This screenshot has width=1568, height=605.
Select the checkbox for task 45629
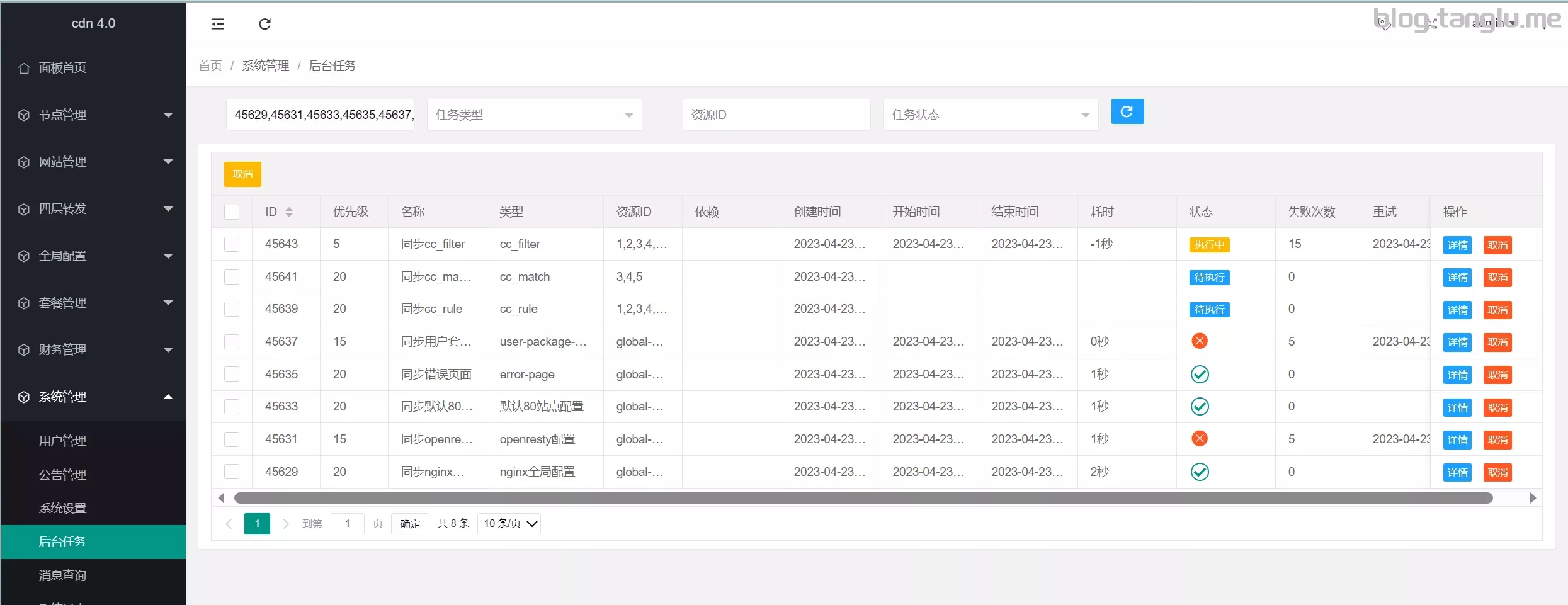tap(232, 472)
